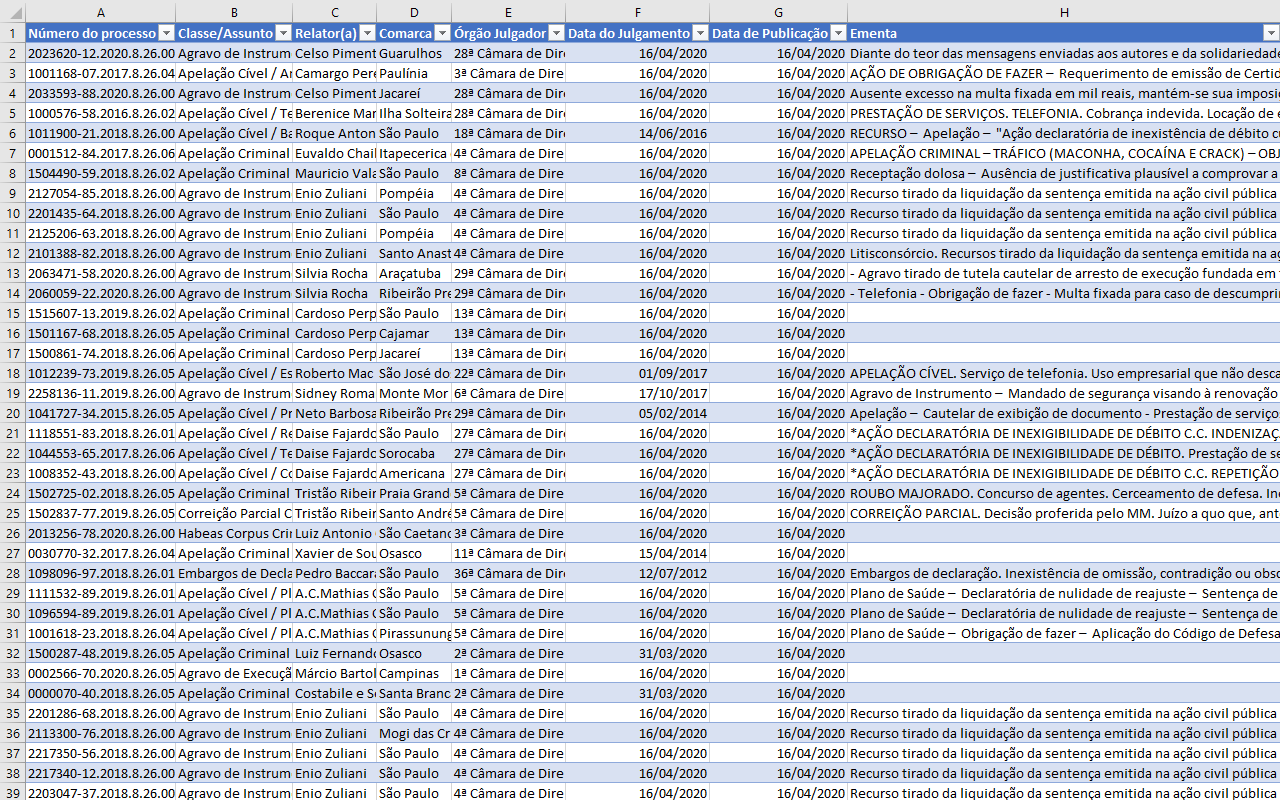Select column G header
The width and height of the screenshot is (1280, 800).
779,12
